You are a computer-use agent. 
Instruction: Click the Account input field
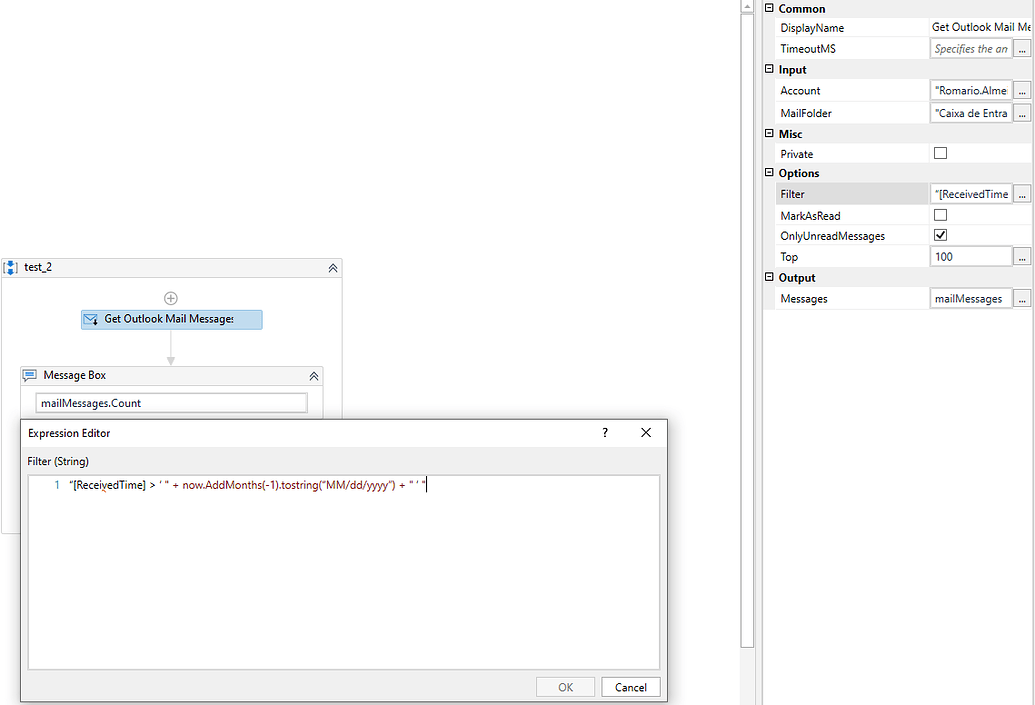click(971, 91)
